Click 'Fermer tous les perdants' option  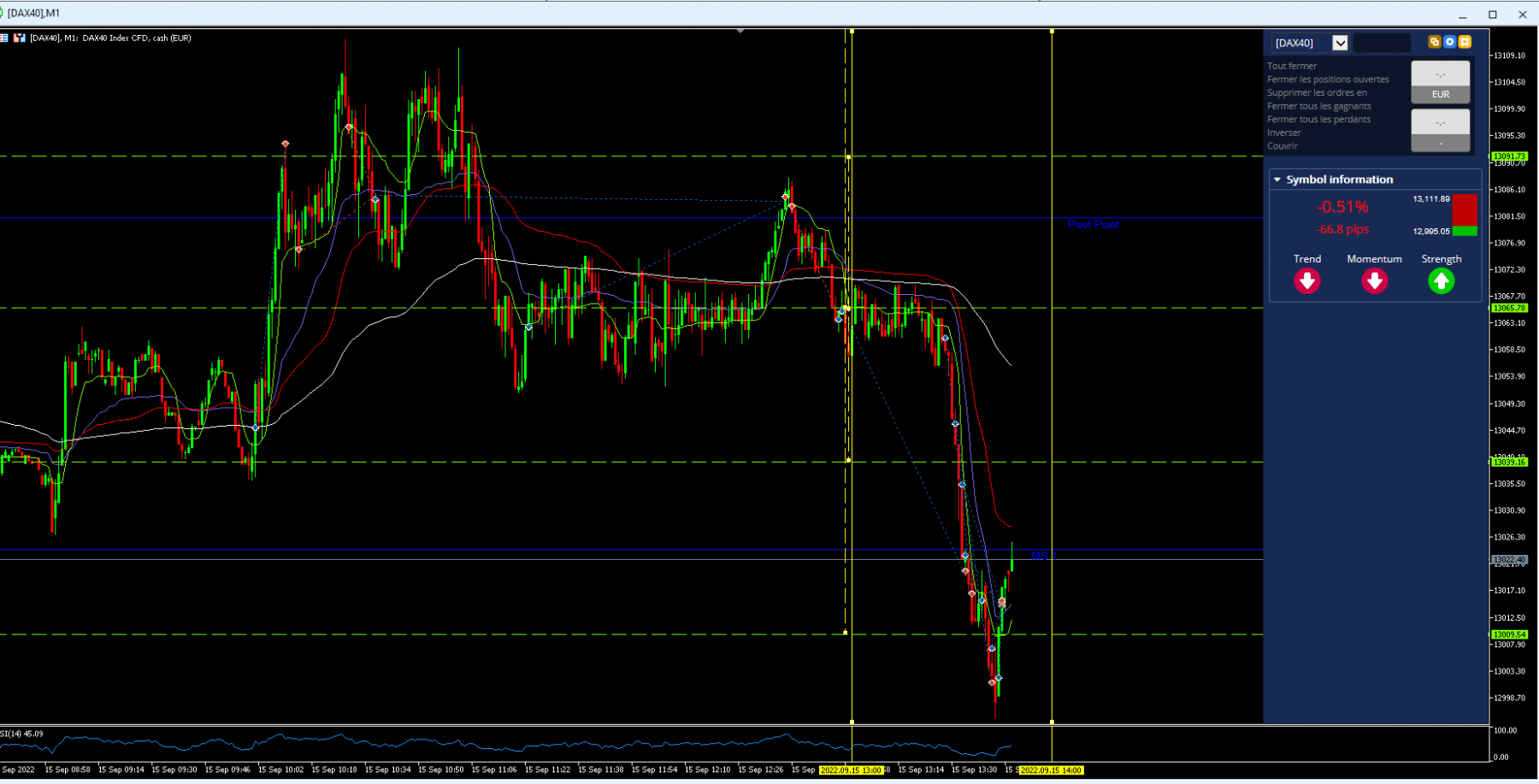click(1319, 120)
